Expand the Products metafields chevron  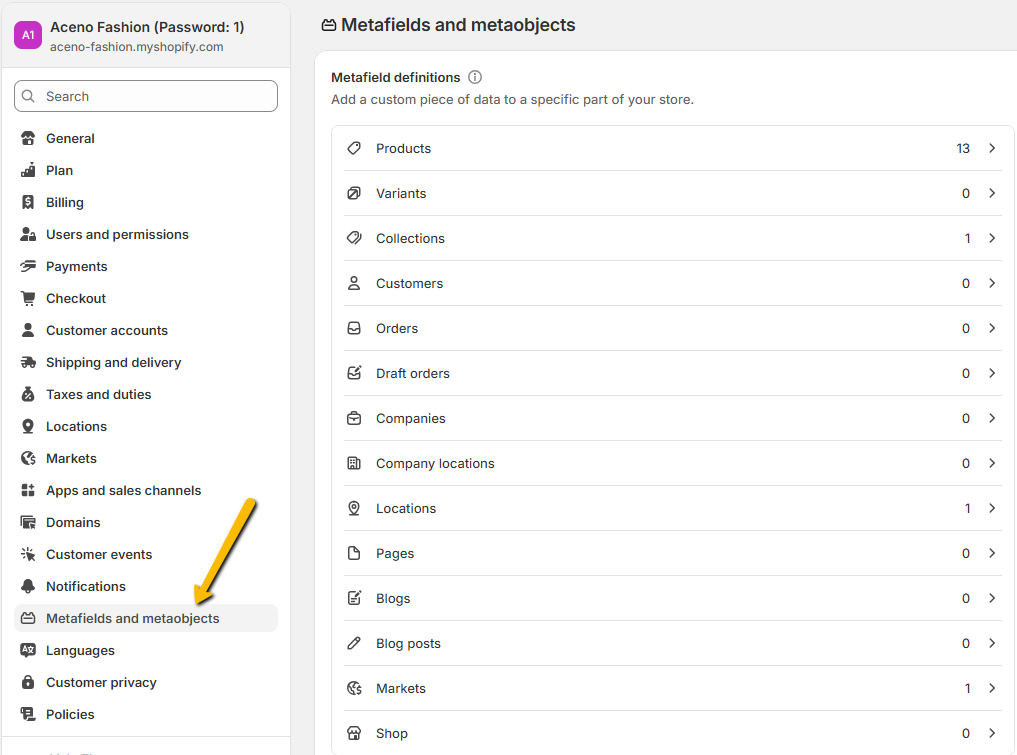(992, 148)
